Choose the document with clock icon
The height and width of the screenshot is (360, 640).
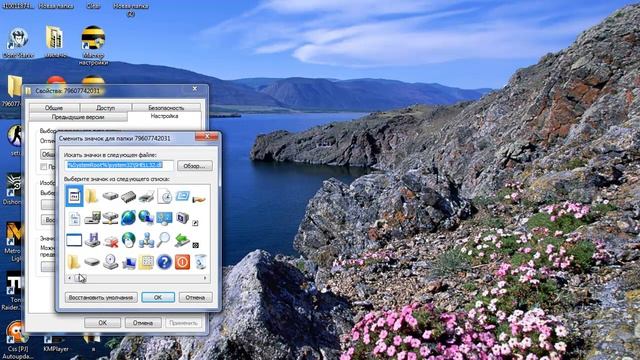click(164, 196)
